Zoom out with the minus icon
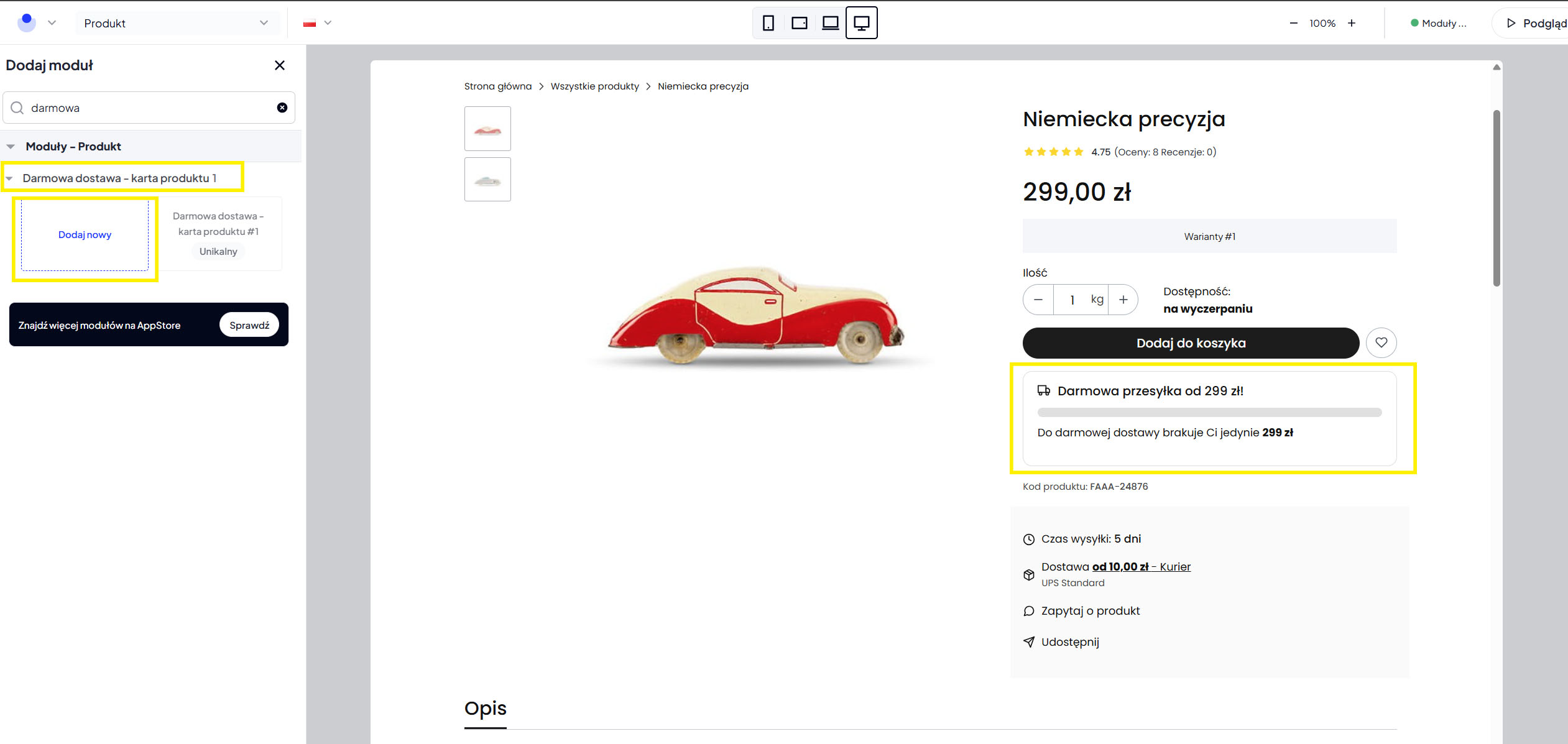 [1294, 23]
